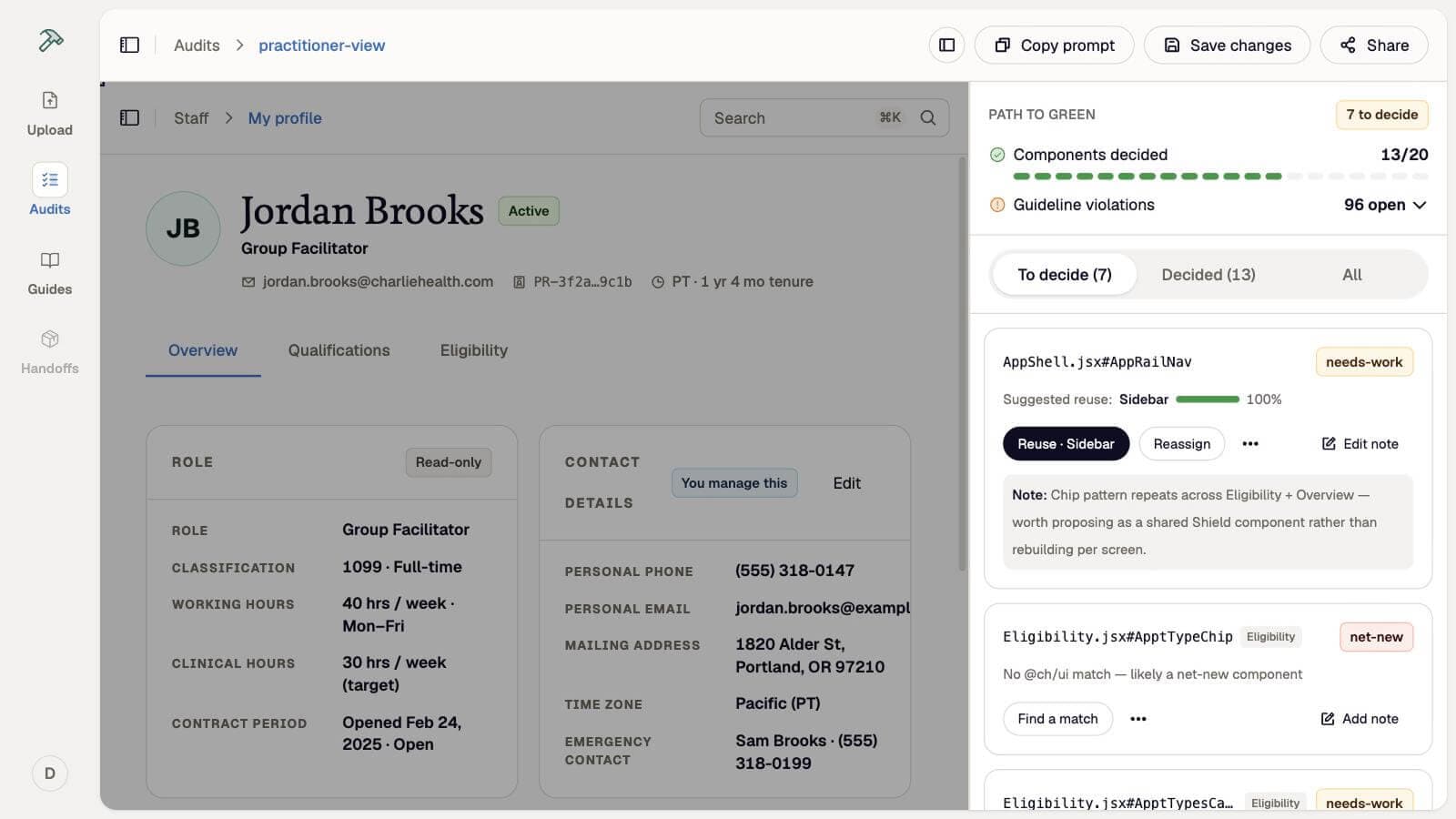Open more options for Eligibility.jsx#ApptTypeChip card
Viewport: 1456px width, 819px height.
click(x=1137, y=719)
